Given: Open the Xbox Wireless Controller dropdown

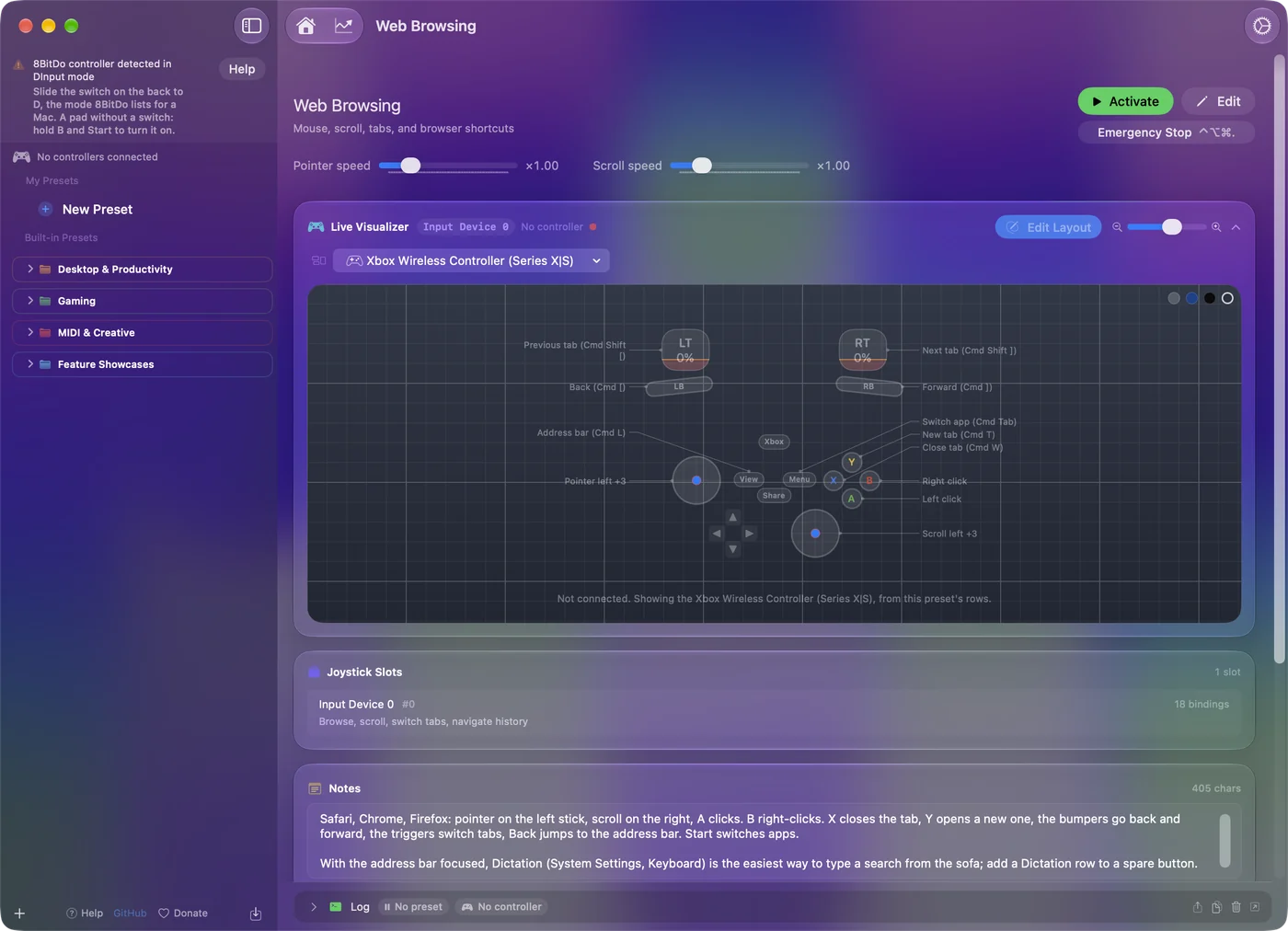Looking at the screenshot, I should tap(471, 261).
